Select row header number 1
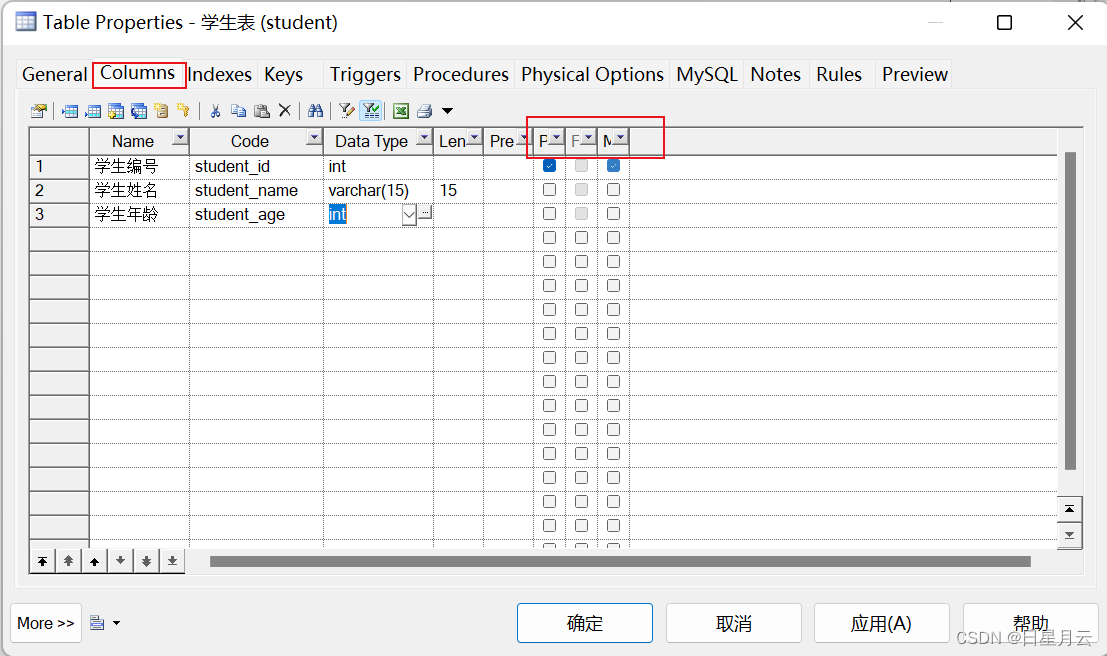Screen dimensions: 1107x656 click(59, 167)
